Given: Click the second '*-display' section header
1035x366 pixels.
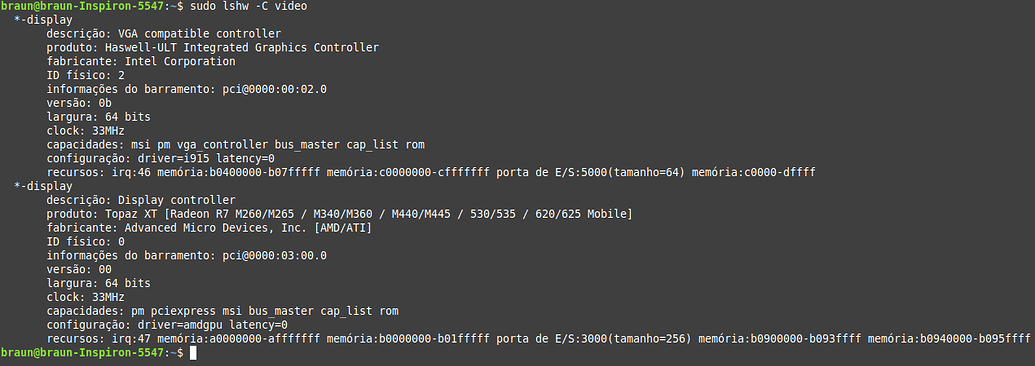Looking at the screenshot, I should (x=43, y=186).
